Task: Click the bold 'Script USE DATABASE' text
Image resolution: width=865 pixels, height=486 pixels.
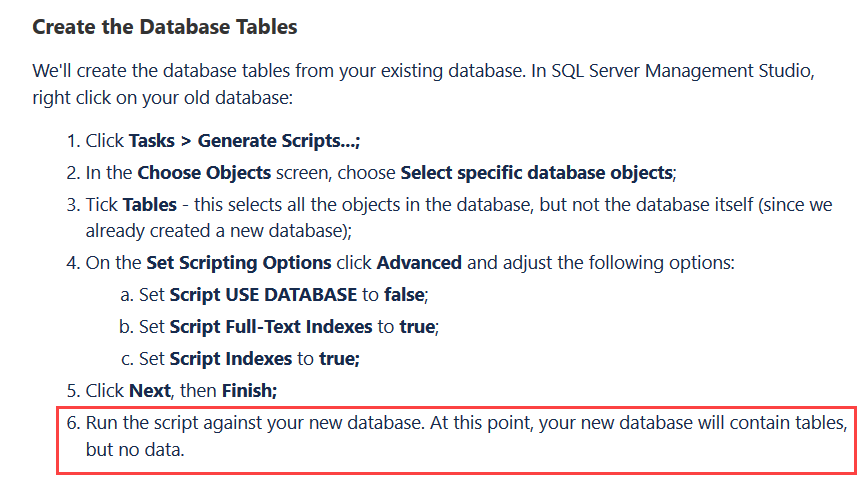Action: click(x=263, y=295)
